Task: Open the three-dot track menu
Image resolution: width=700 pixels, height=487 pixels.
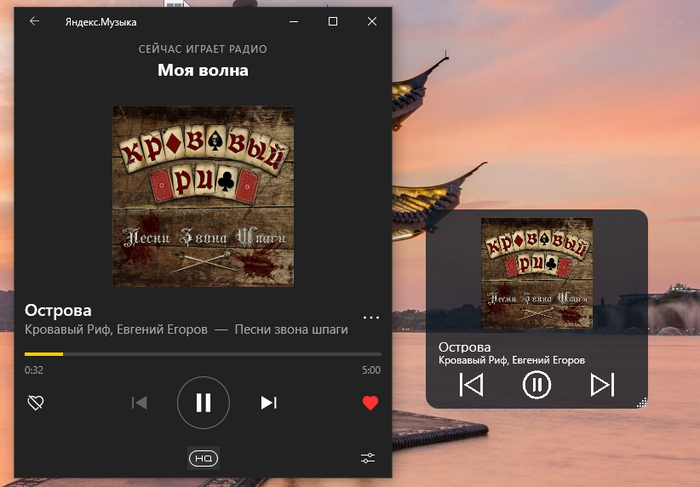Action: (371, 317)
